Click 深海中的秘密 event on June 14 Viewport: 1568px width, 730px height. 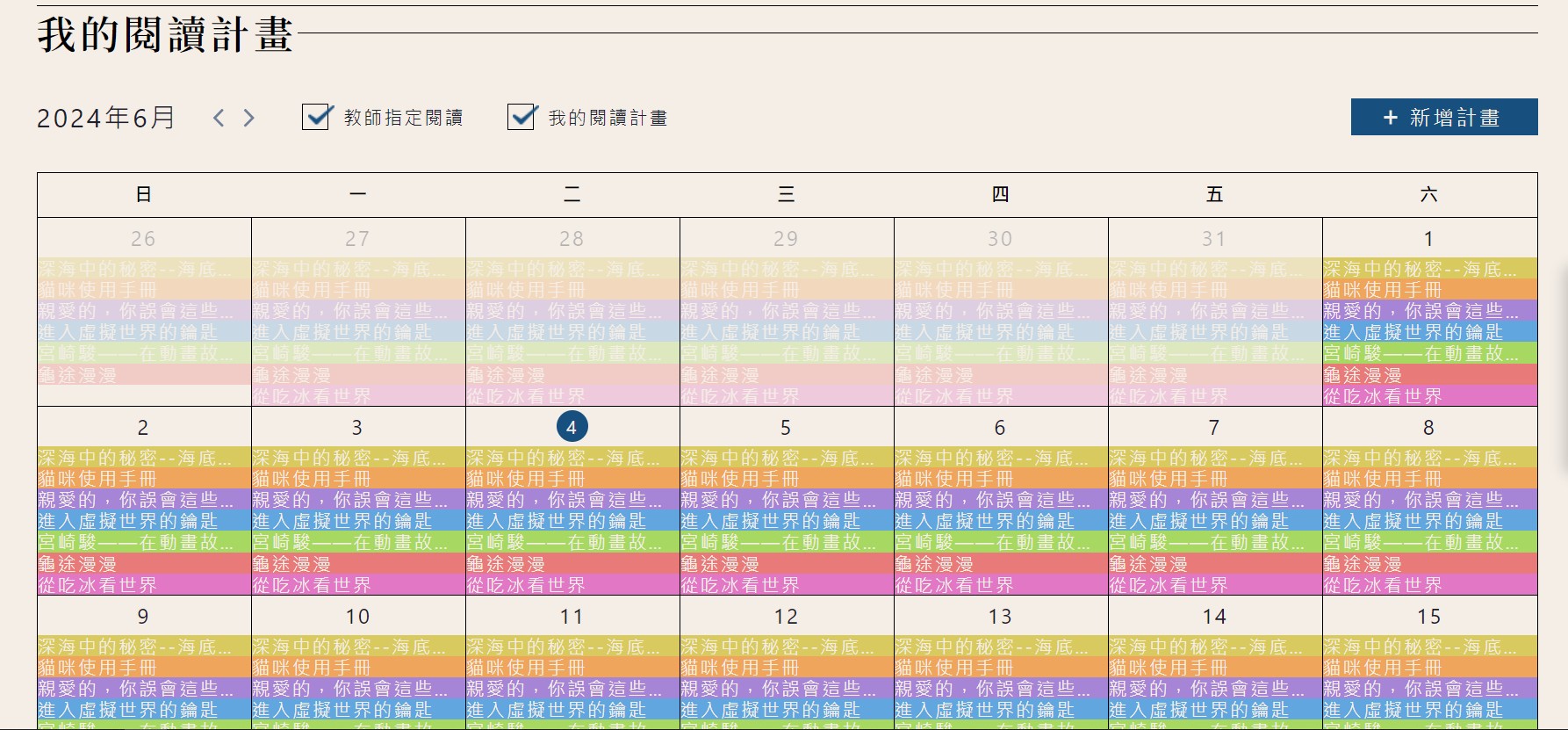point(1214,647)
